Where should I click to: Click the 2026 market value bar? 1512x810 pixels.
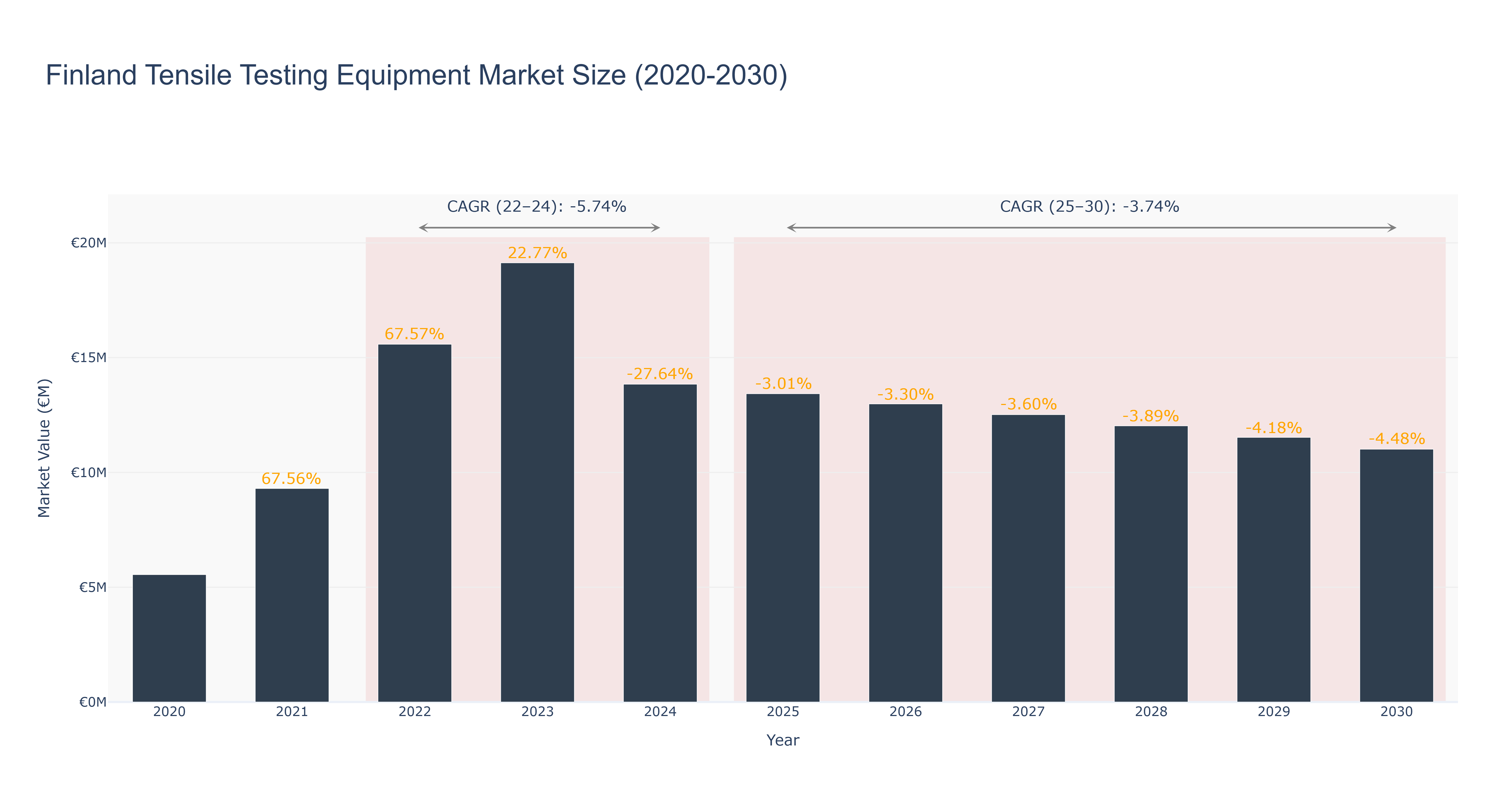905,553
